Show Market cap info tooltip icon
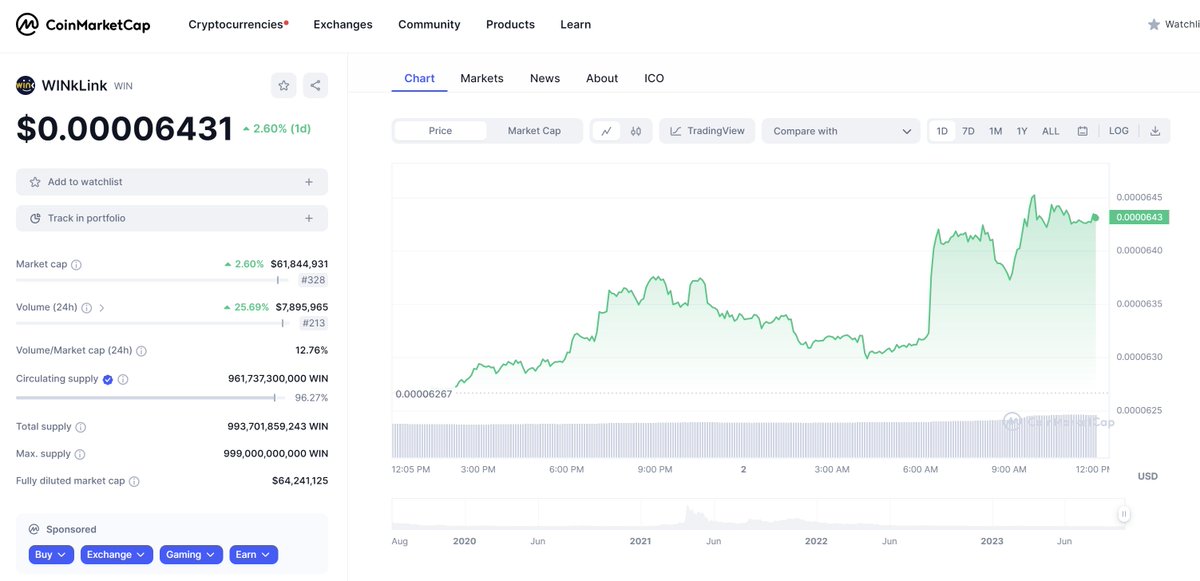 pyautogui.click(x=77, y=265)
